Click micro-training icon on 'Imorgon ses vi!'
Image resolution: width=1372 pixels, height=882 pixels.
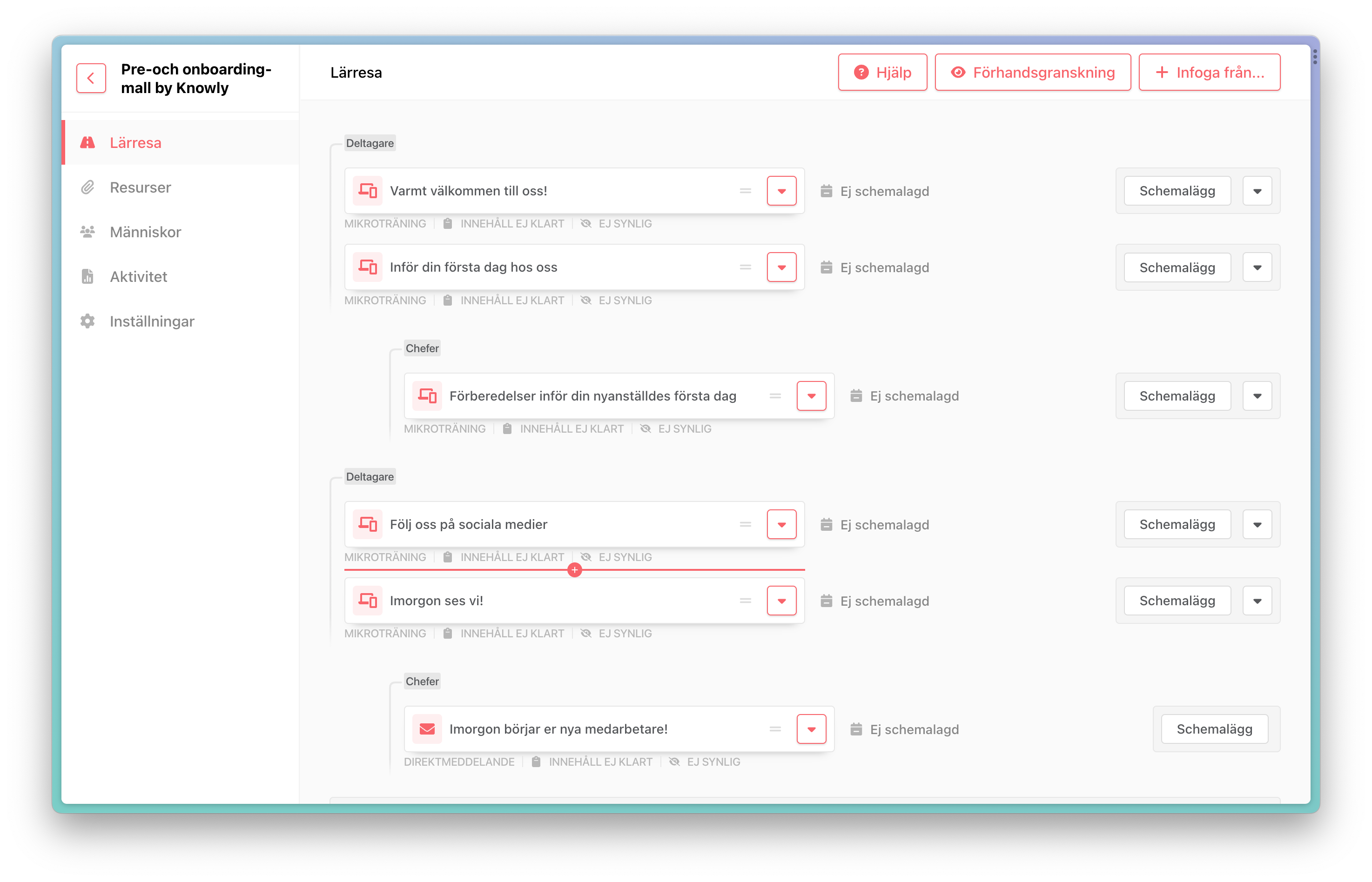tap(367, 601)
